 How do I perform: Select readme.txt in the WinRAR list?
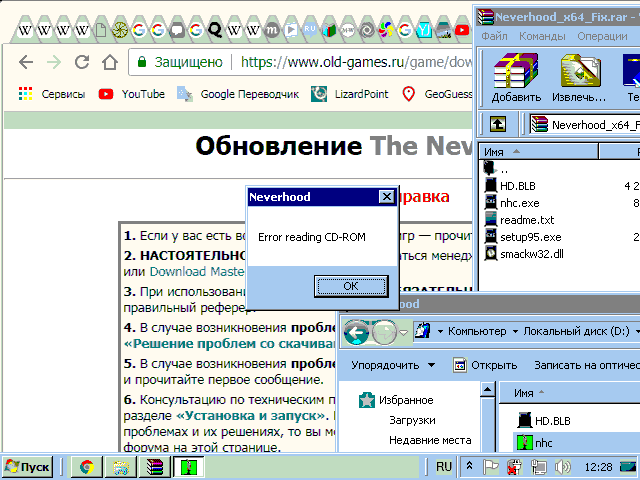click(x=519, y=220)
